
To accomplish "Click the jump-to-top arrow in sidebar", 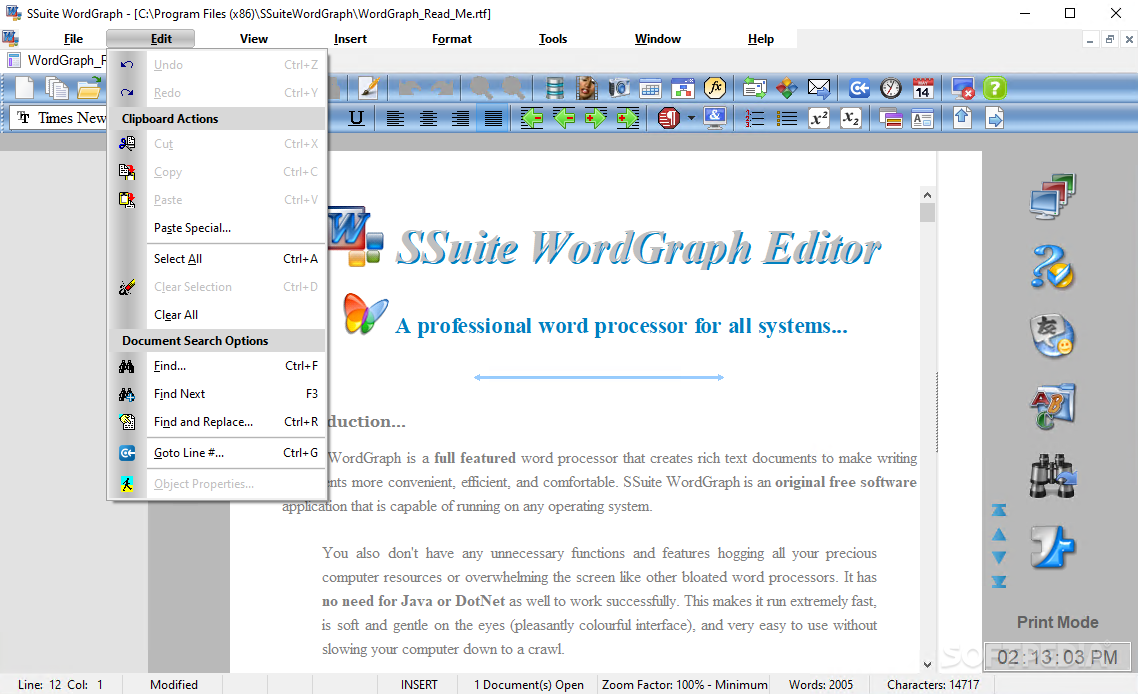I will coord(999,510).
